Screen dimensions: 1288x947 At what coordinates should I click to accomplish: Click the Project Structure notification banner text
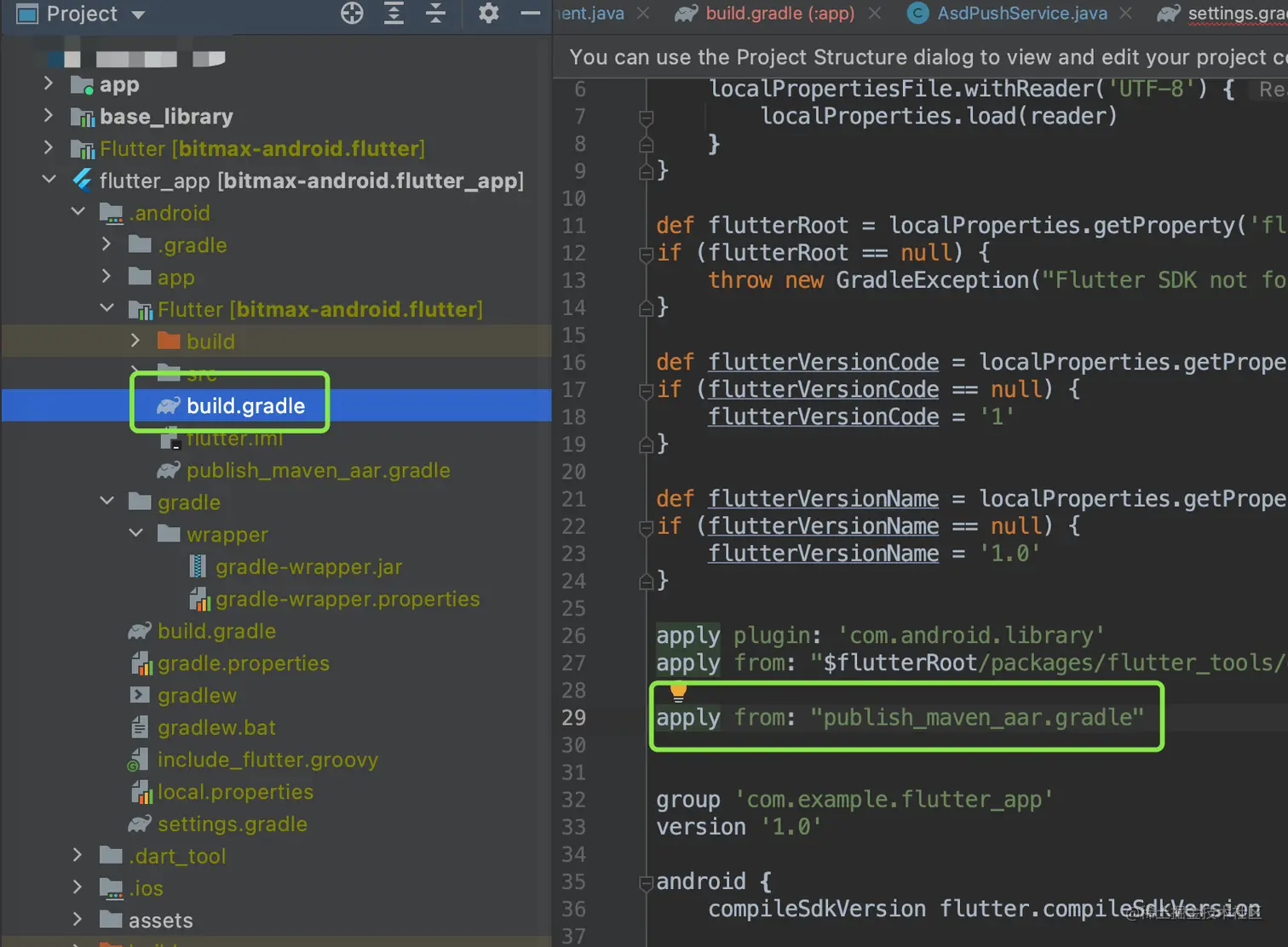click(x=928, y=57)
